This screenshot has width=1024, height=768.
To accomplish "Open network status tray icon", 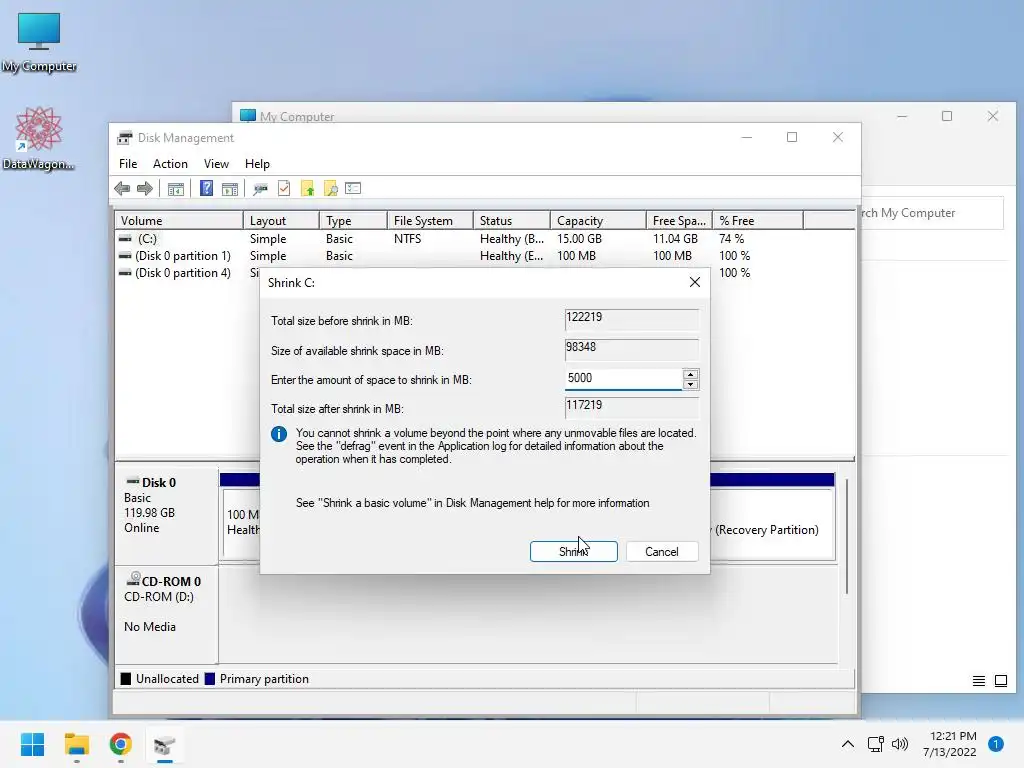I will (x=875, y=744).
